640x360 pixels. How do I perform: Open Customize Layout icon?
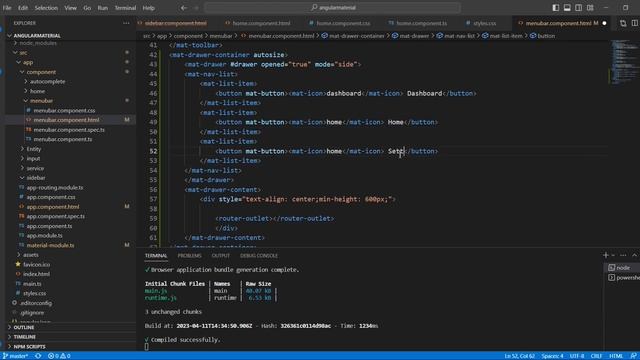[x=590, y=8]
